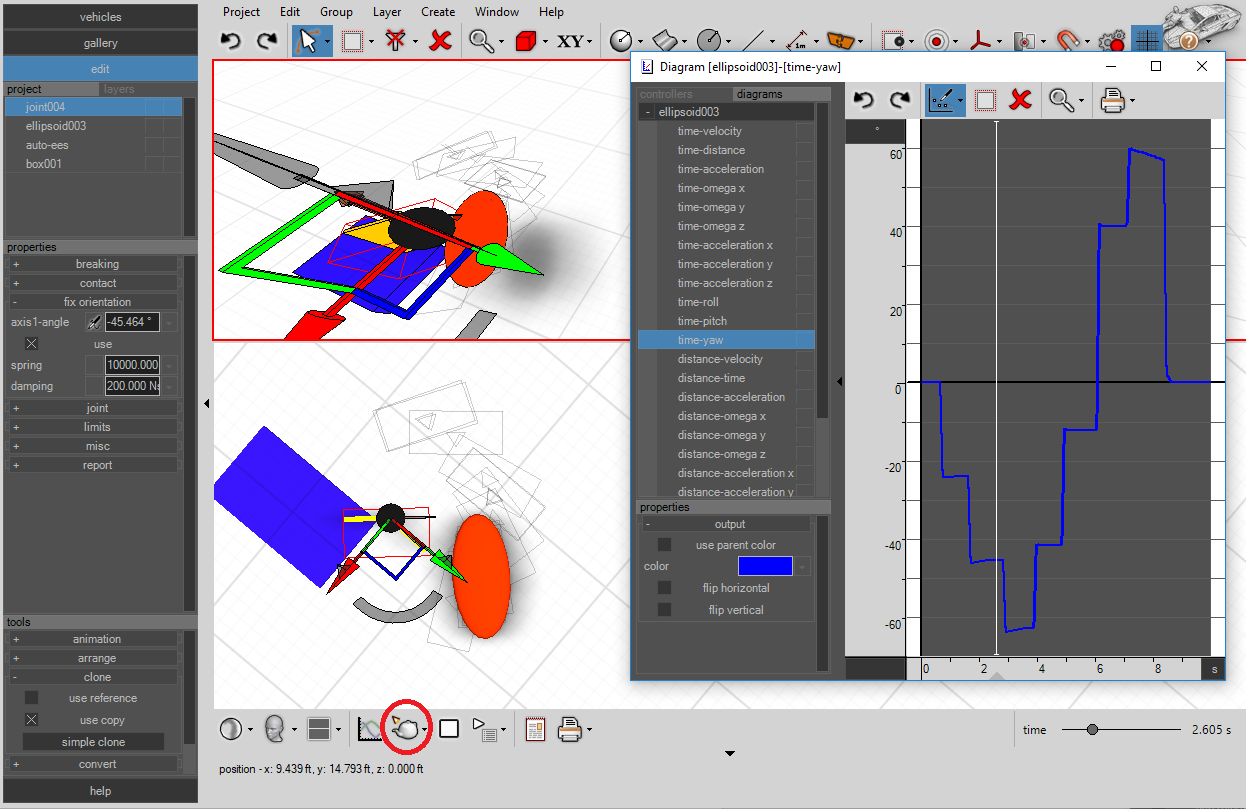Screen dimensions: 1246x809
Task: Collapse the 'fix orientation' section
Action: click(95, 302)
